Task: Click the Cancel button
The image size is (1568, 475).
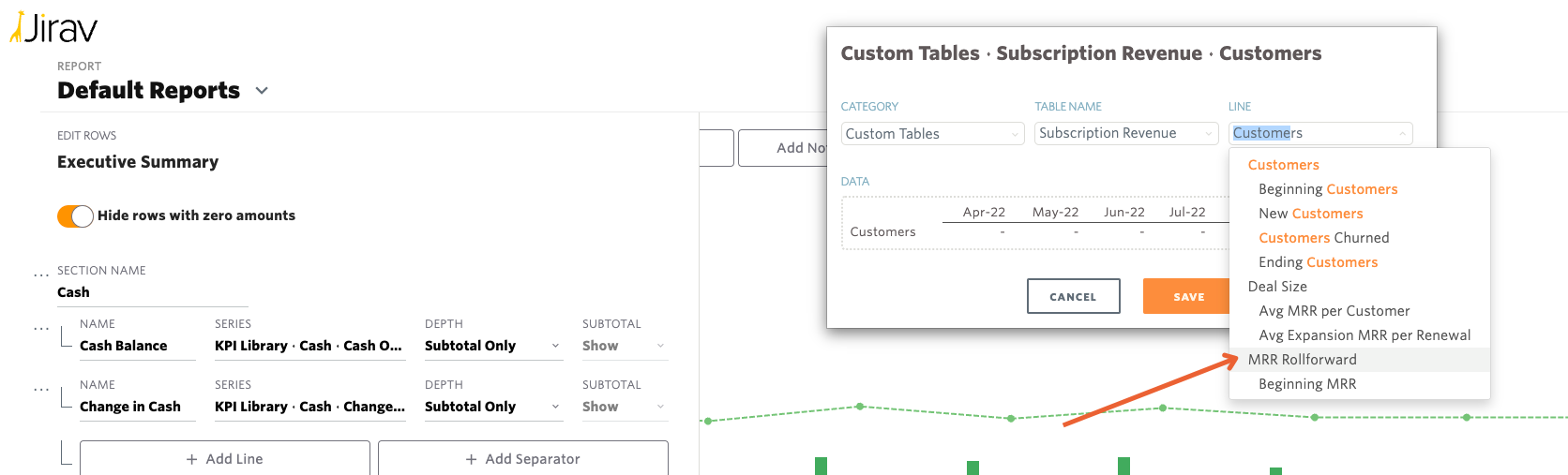Action: (x=1073, y=296)
